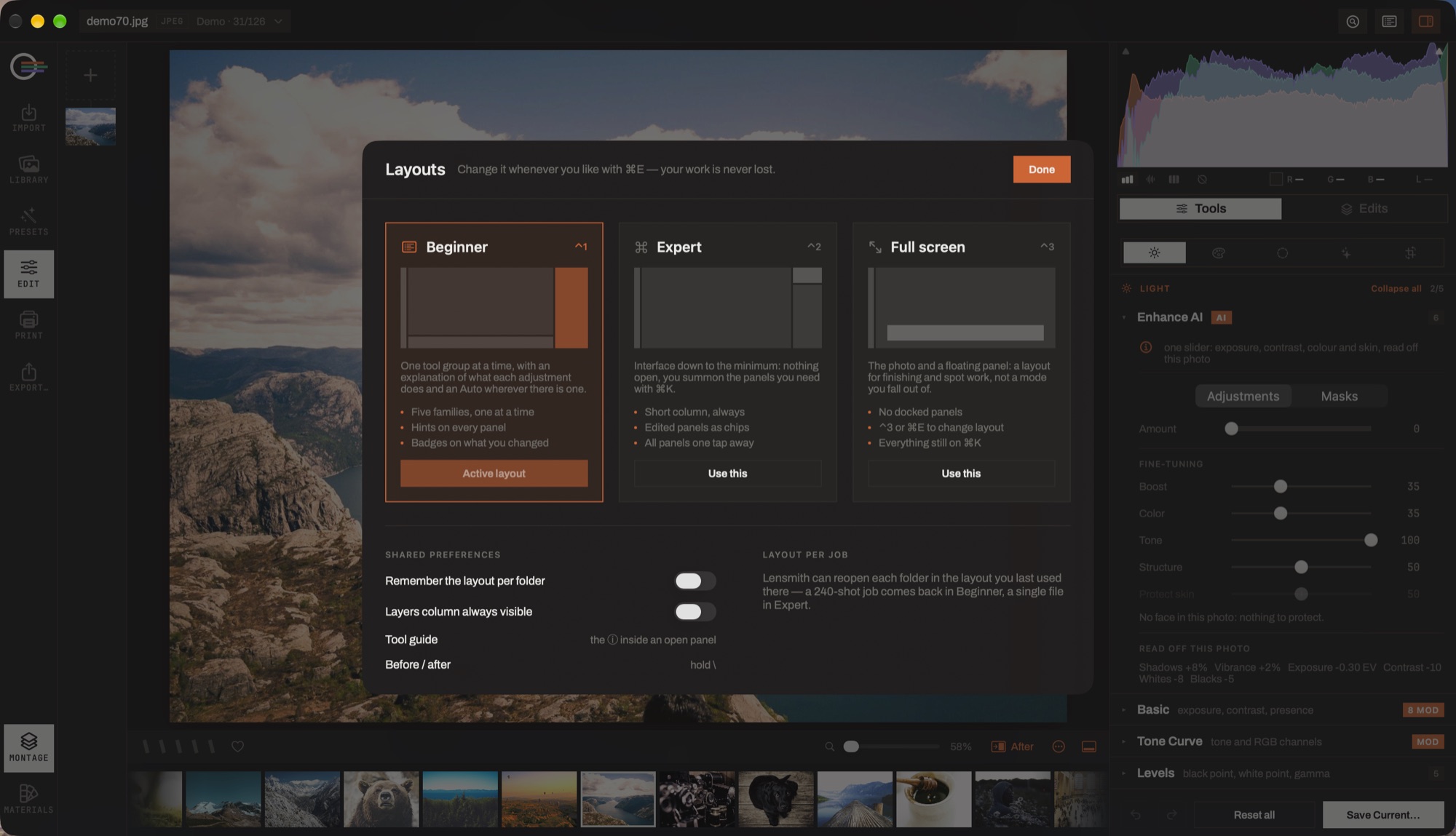Select the Color palette tool group
Viewport: 1456px width, 836px height.
(1218, 252)
